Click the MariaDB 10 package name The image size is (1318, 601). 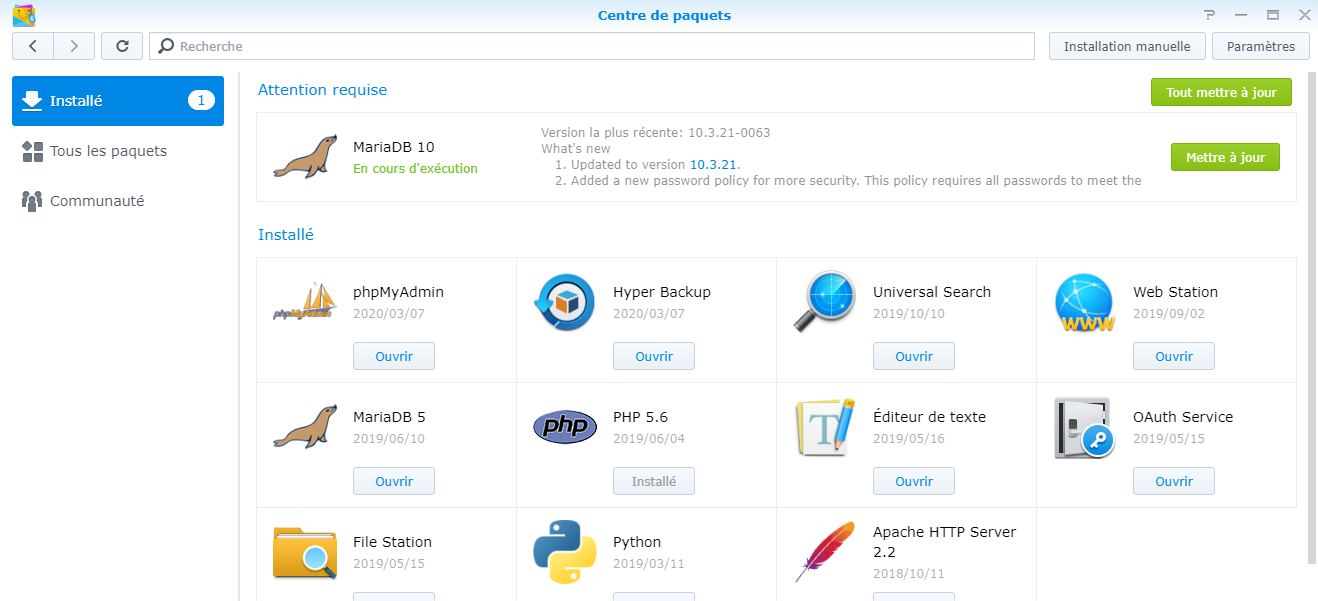click(394, 147)
